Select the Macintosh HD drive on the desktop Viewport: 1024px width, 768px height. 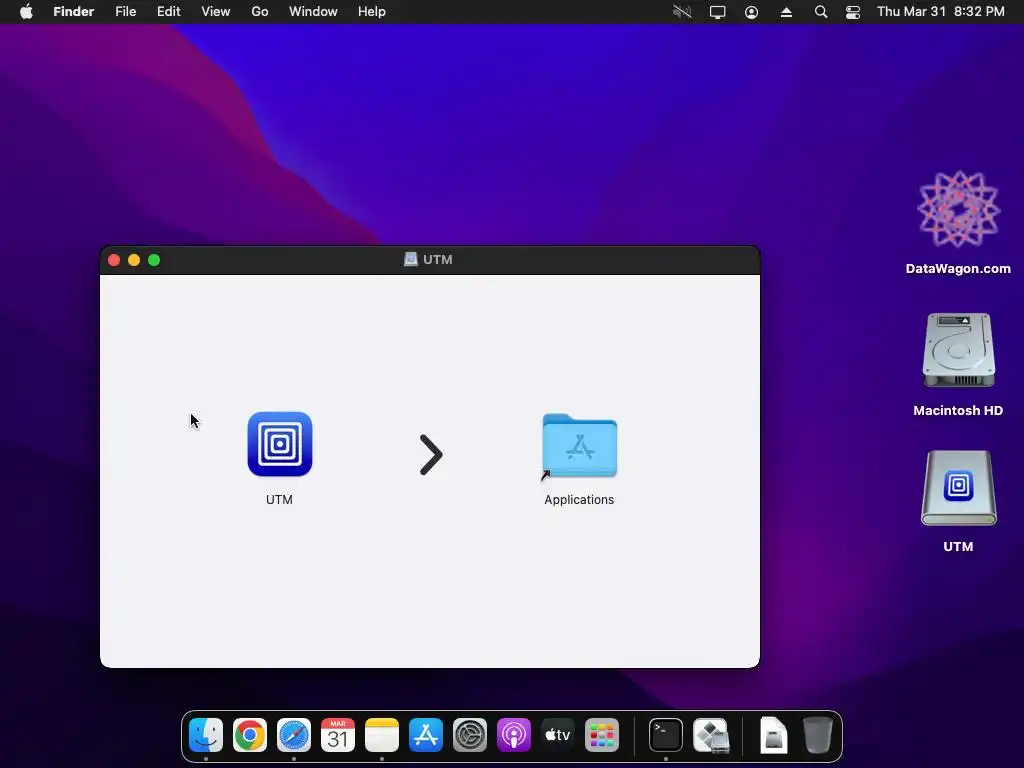[958, 351]
